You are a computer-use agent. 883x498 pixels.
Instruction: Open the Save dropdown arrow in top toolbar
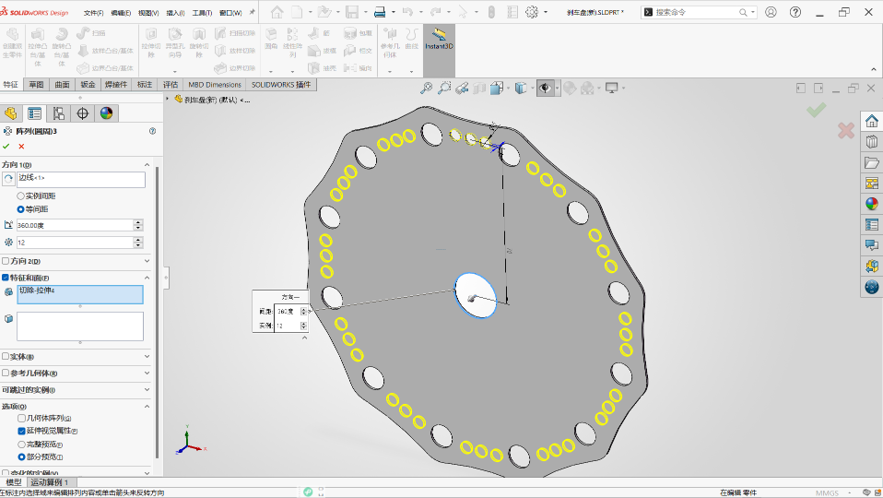365,12
